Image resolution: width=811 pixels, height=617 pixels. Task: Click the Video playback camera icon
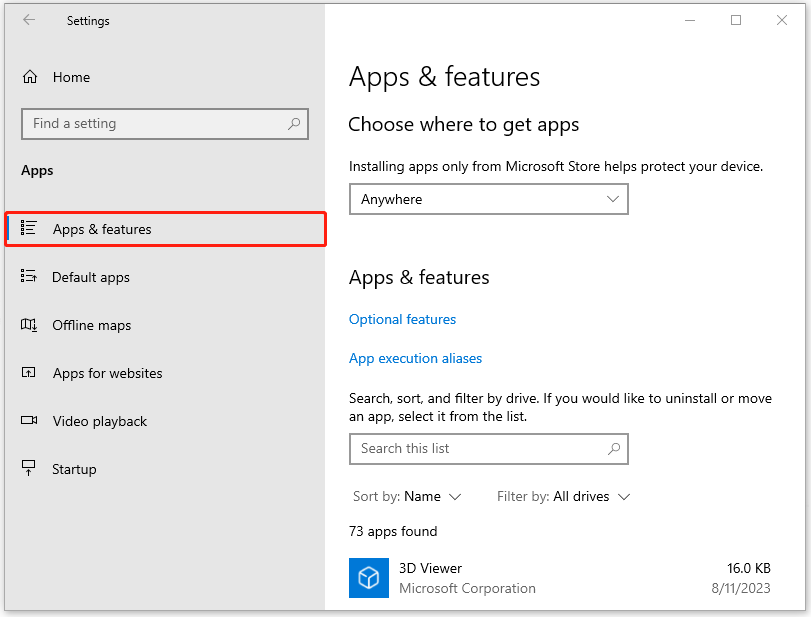[29, 420]
